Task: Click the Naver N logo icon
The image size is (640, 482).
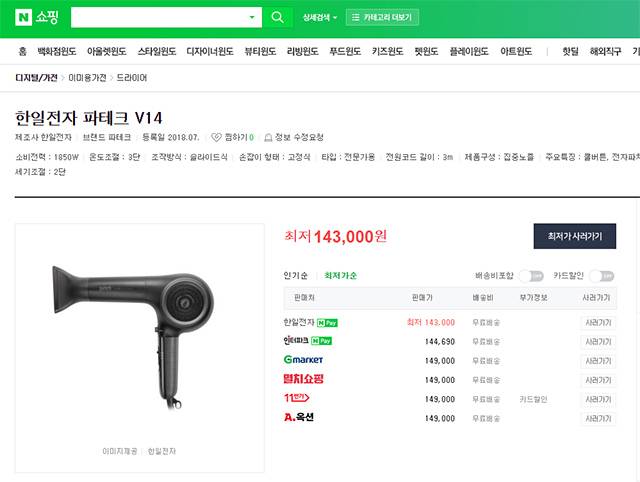Action: [23, 17]
